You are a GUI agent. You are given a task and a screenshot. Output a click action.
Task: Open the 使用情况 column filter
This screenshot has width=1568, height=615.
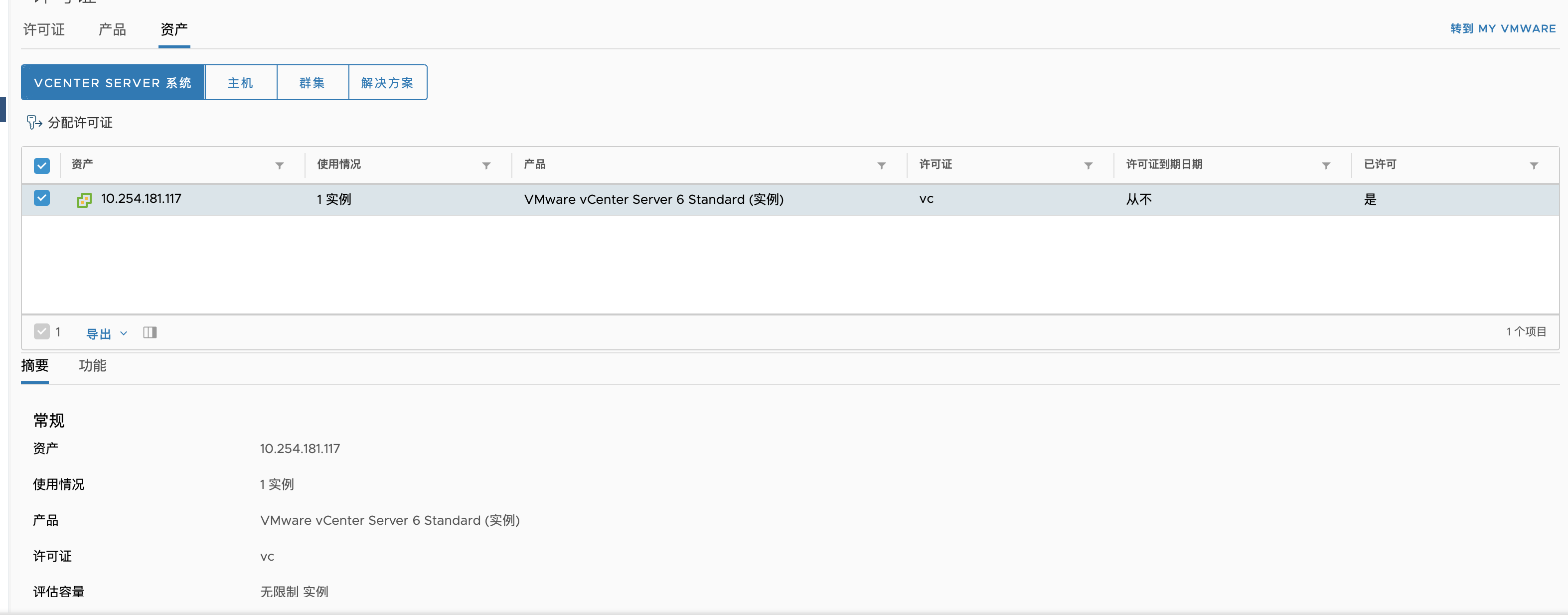click(486, 165)
